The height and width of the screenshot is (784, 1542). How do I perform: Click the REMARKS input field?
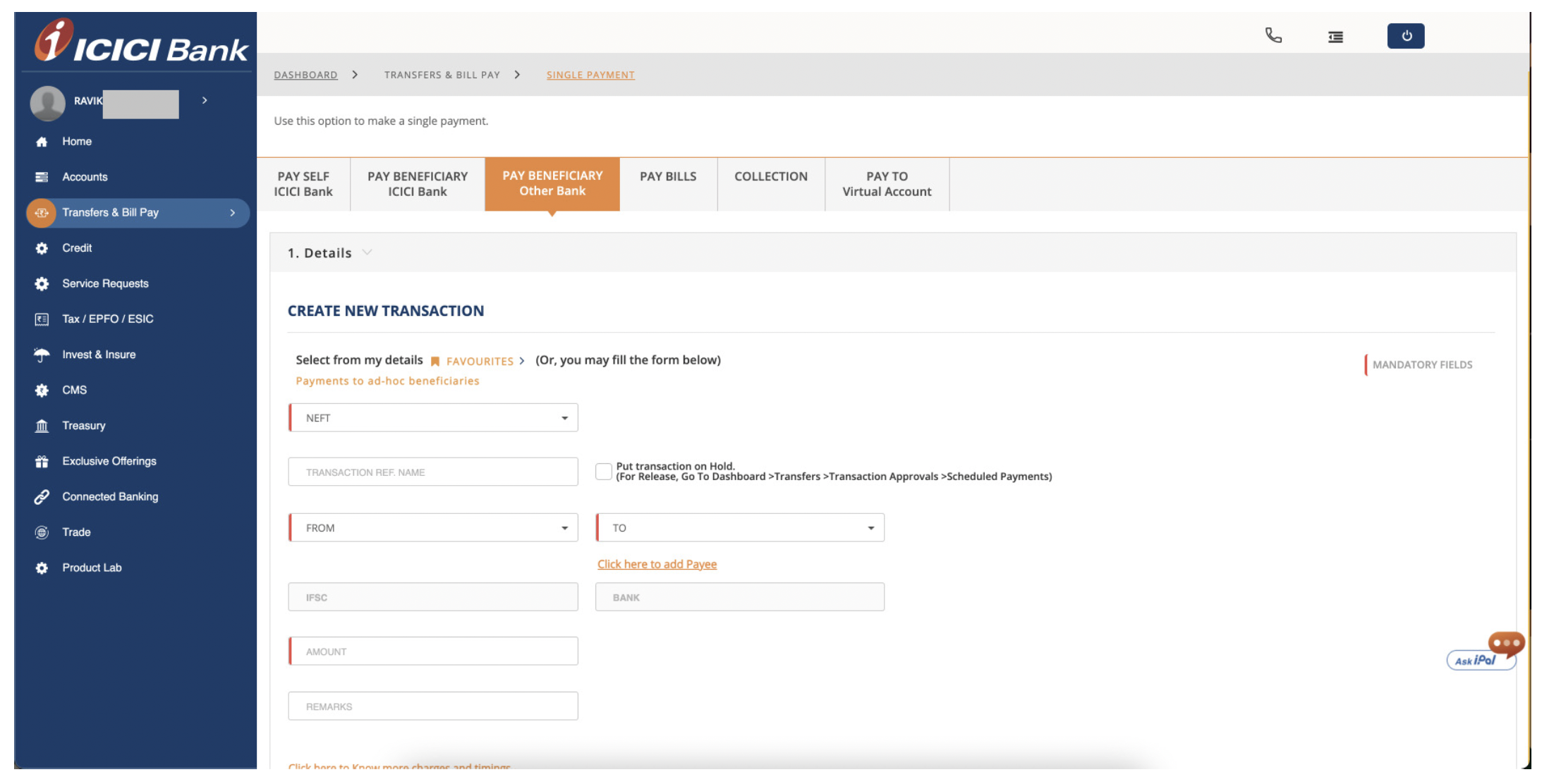click(x=433, y=706)
